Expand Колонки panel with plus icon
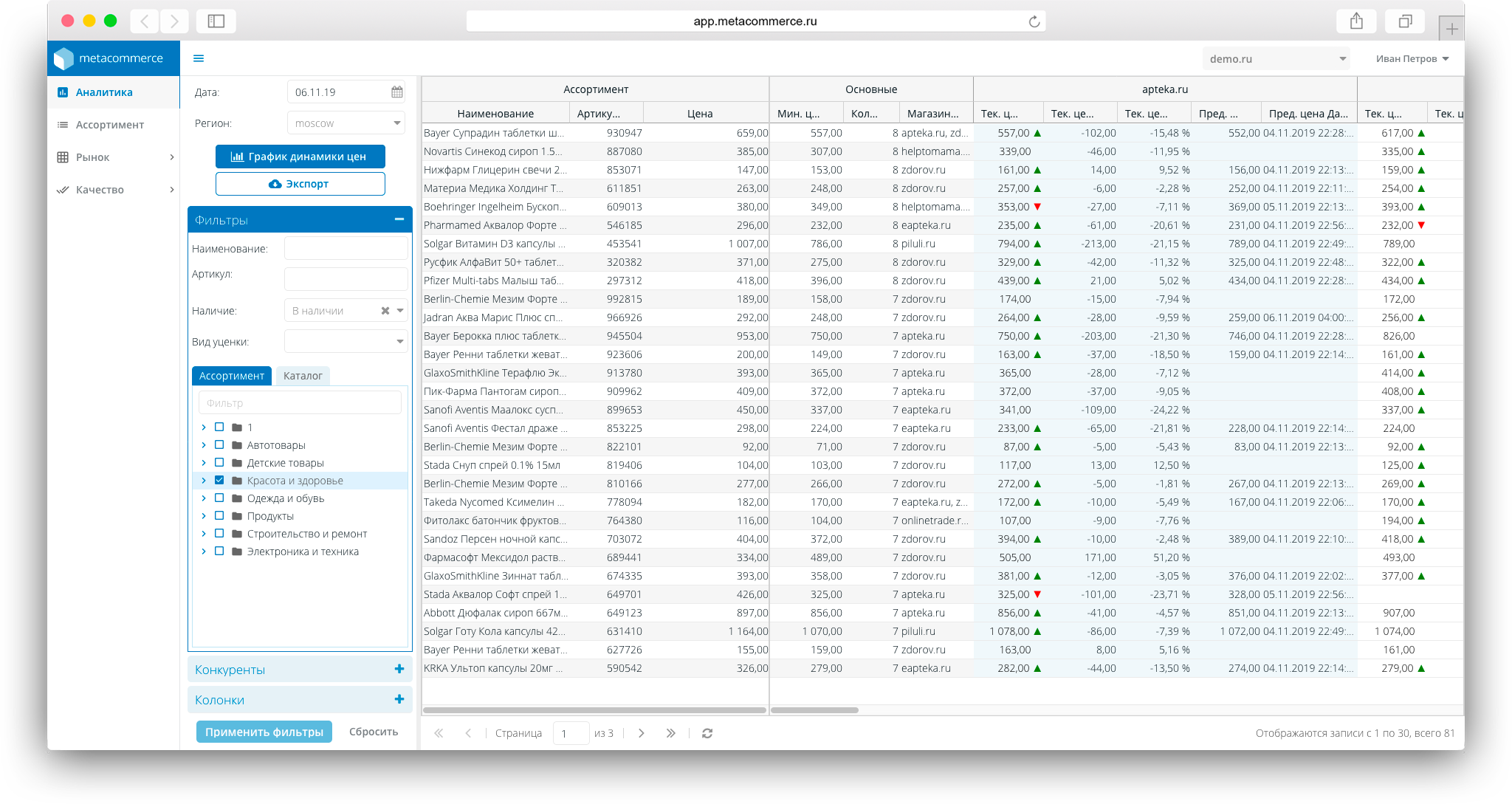 [x=399, y=699]
